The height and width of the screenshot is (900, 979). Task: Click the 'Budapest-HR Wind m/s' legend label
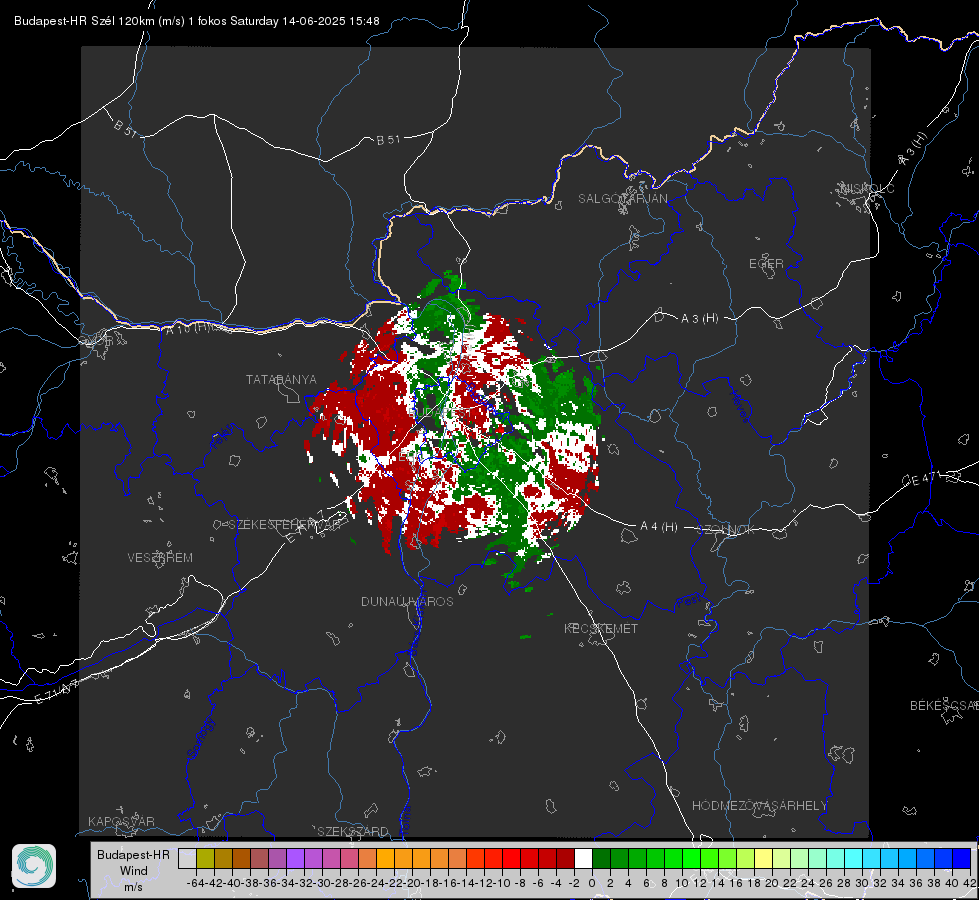pyautogui.click(x=134, y=871)
